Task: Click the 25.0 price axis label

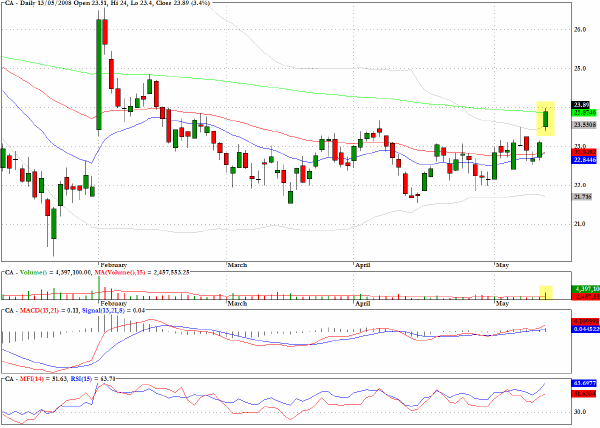Action: (580, 68)
